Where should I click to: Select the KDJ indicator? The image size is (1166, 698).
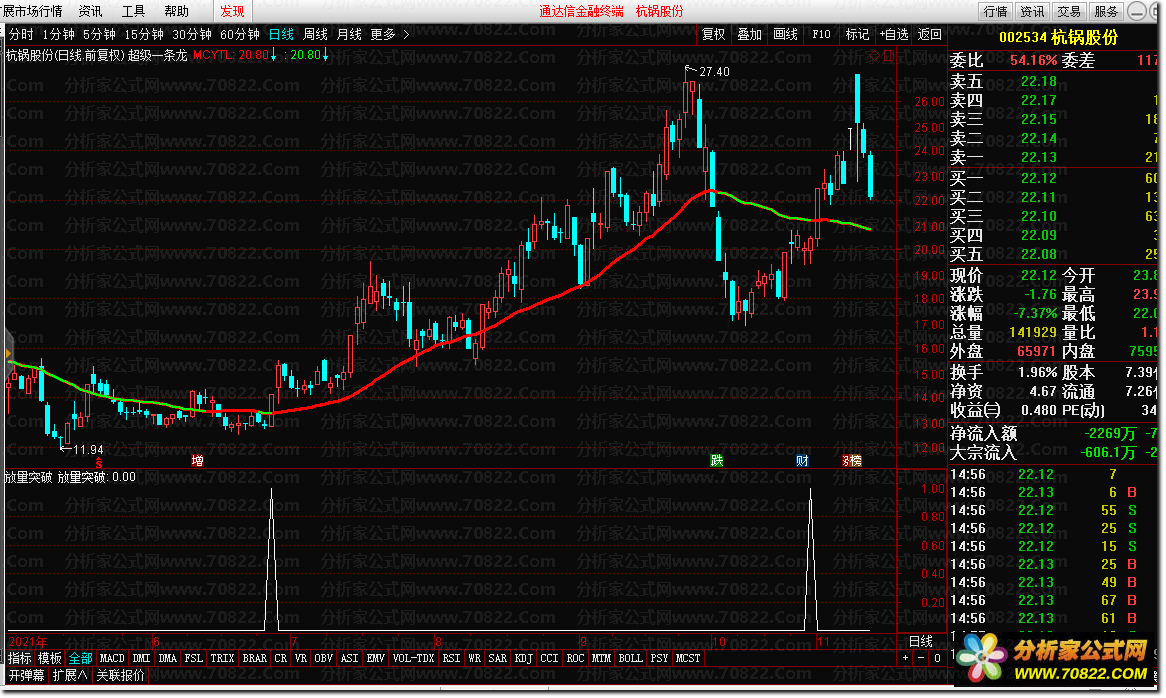[x=524, y=658]
